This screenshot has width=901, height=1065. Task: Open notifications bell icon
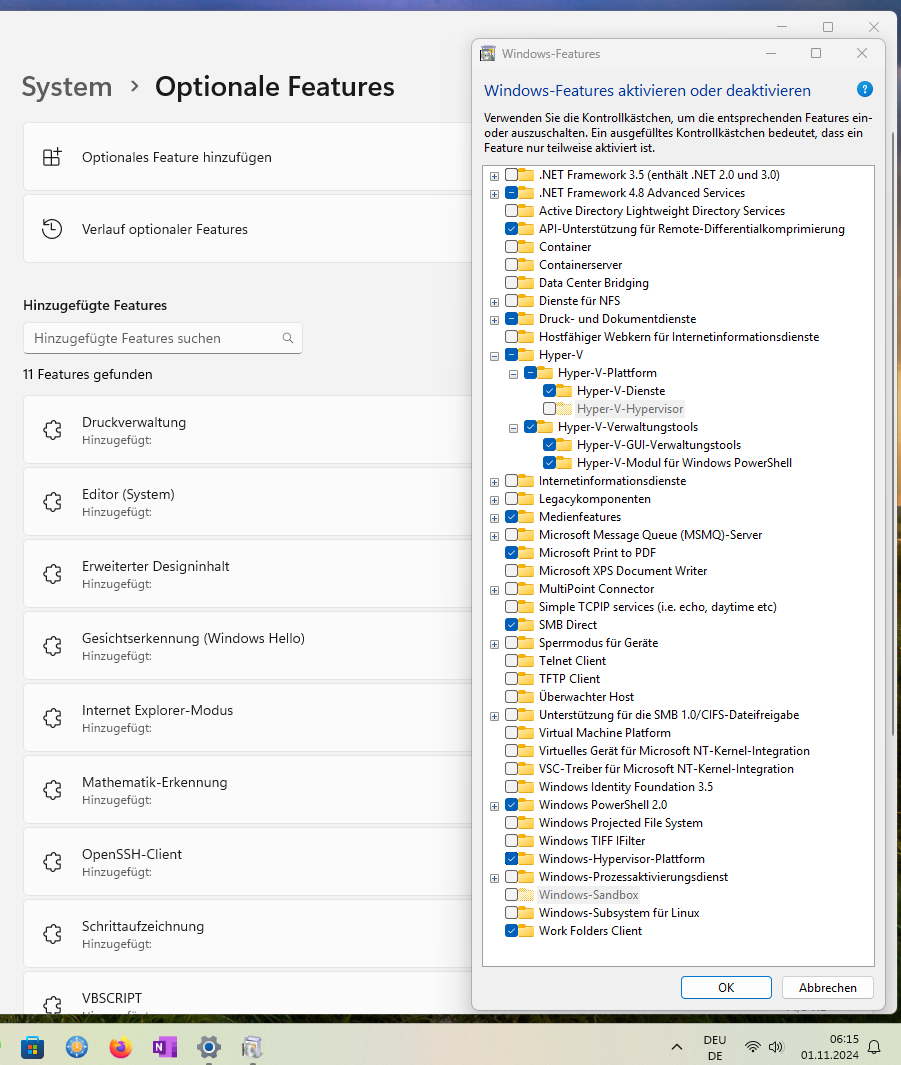click(x=875, y=1047)
